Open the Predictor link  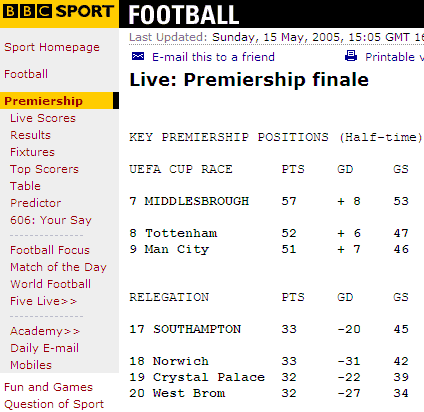click(35, 203)
